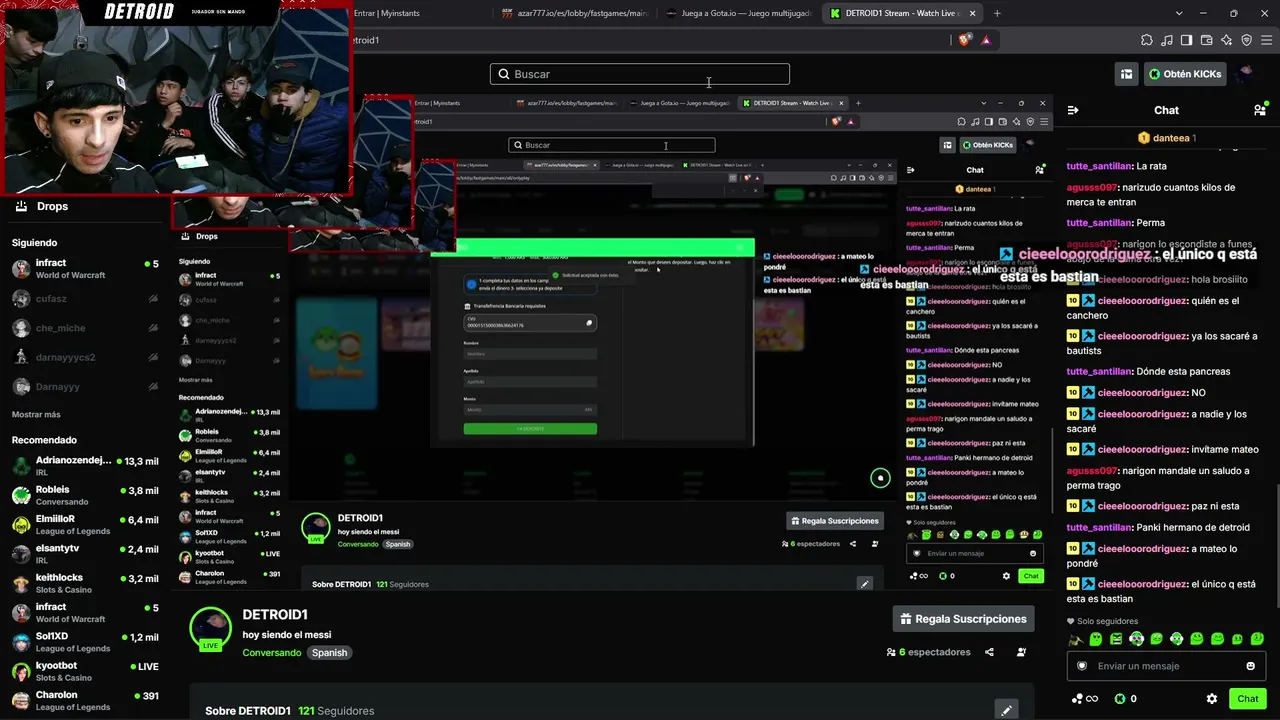Click the DETROID1 live avatar below stream

(x=210, y=628)
